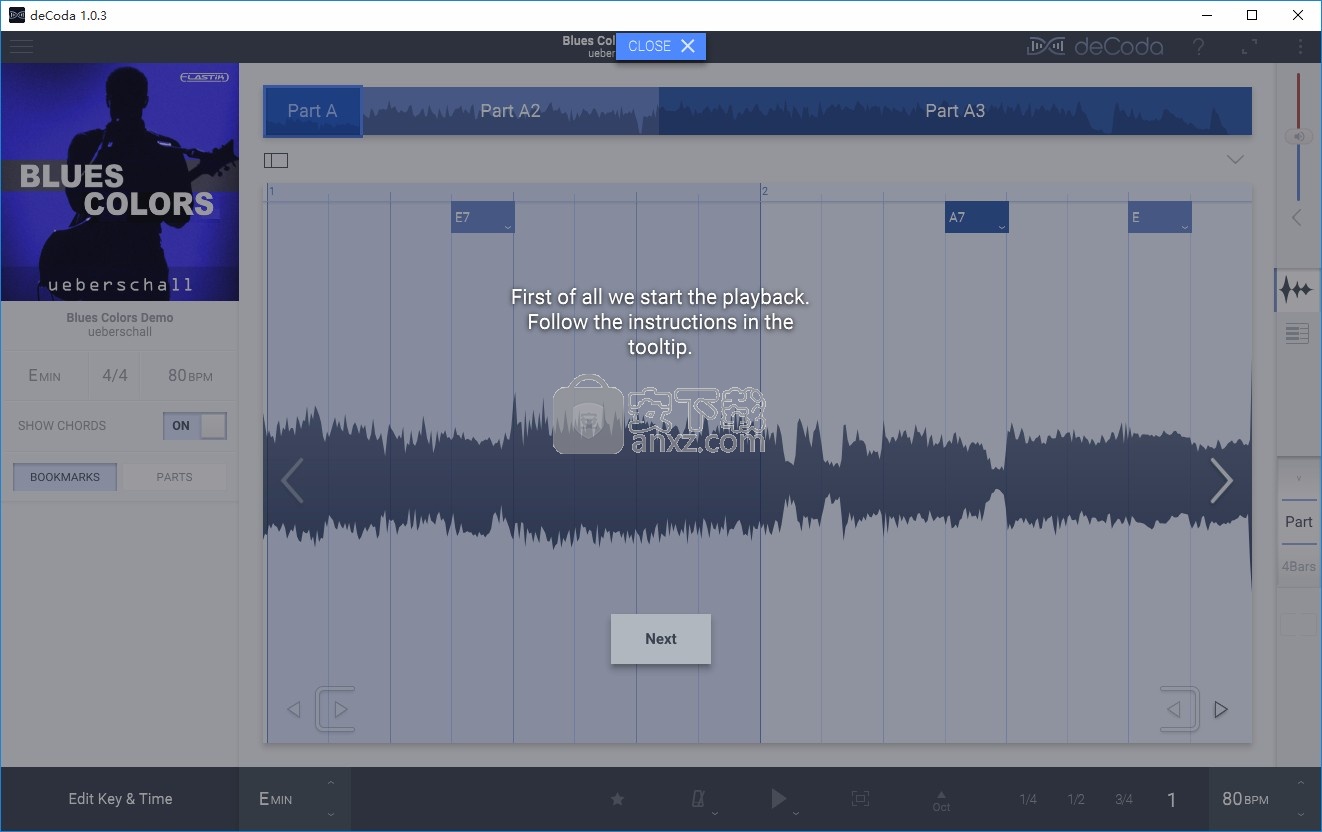This screenshot has height=832, width=1322.
Task: Nudge the loop start right inside the left bracket
Action: pyautogui.click(x=342, y=710)
